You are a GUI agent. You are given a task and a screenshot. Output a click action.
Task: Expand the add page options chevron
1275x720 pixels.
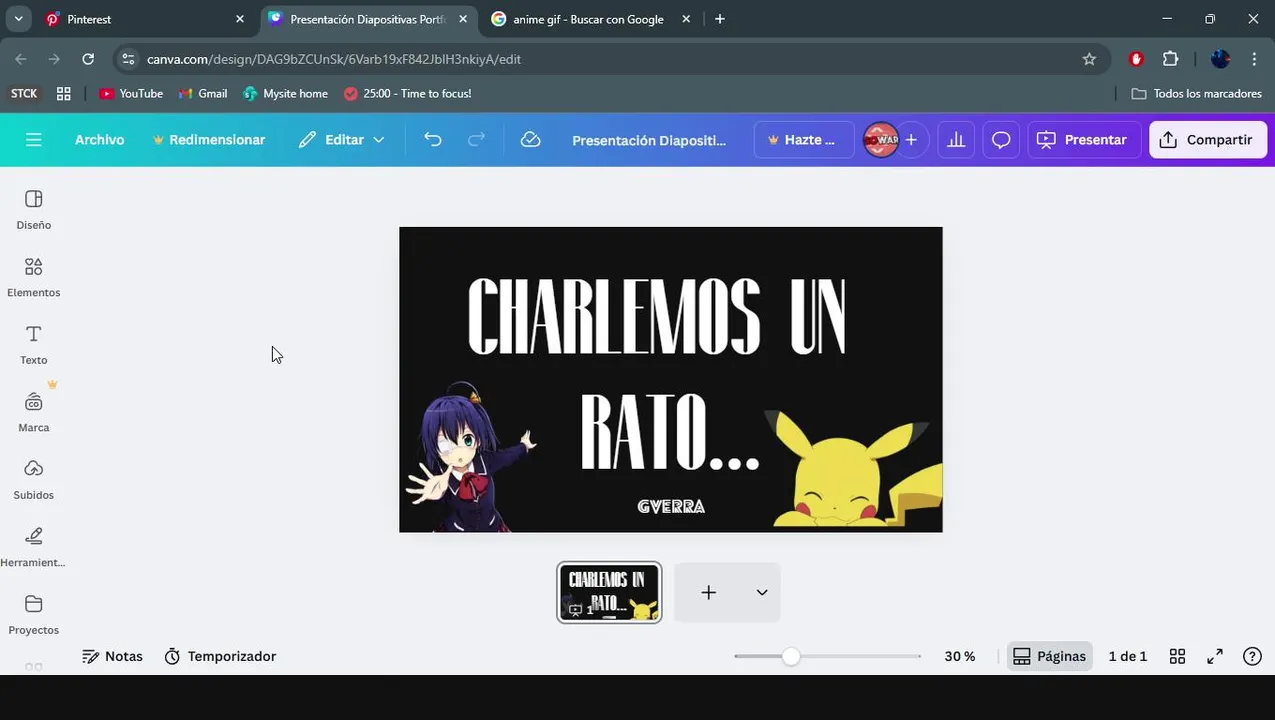pyautogui.click(x=762, y=592)
